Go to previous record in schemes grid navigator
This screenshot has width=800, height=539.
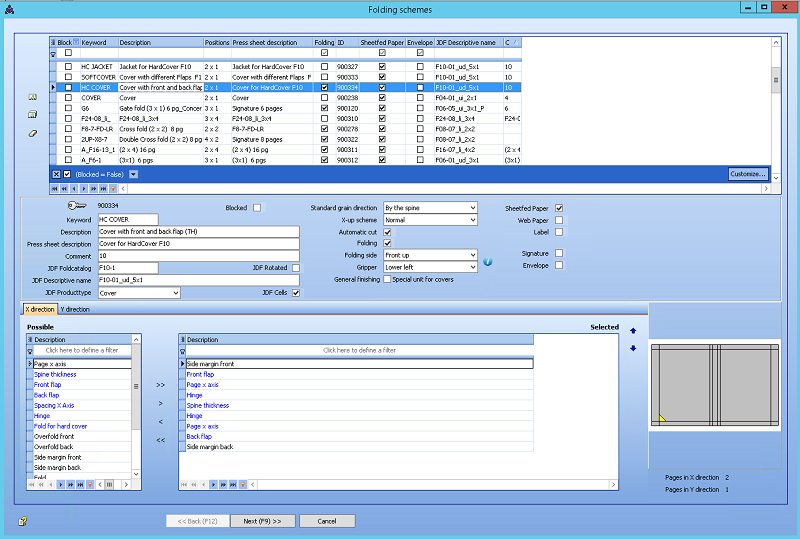click(x=74, y=188)
